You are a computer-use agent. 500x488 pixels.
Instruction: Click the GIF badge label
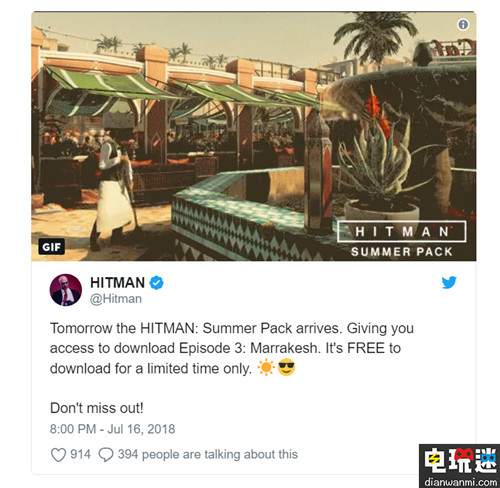(x=51, y=247)
